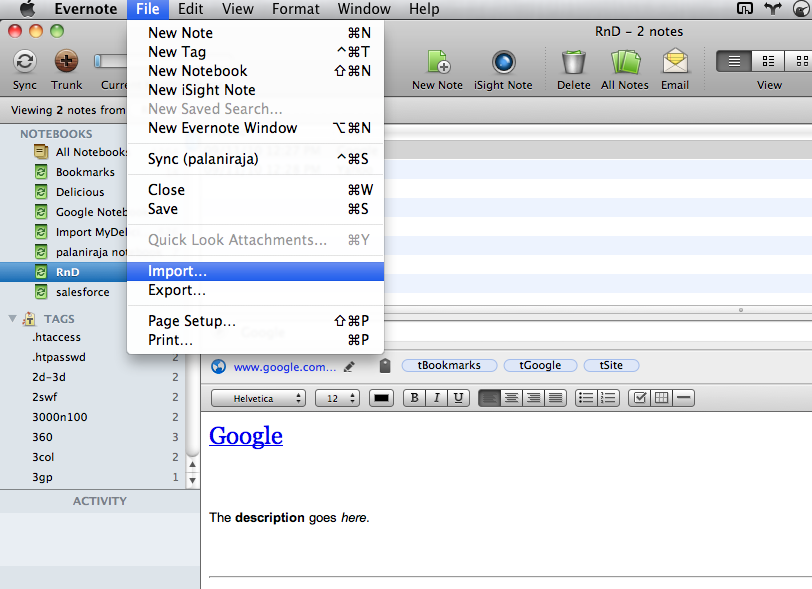Click the Sync toolbar icon

click(24, 62)
